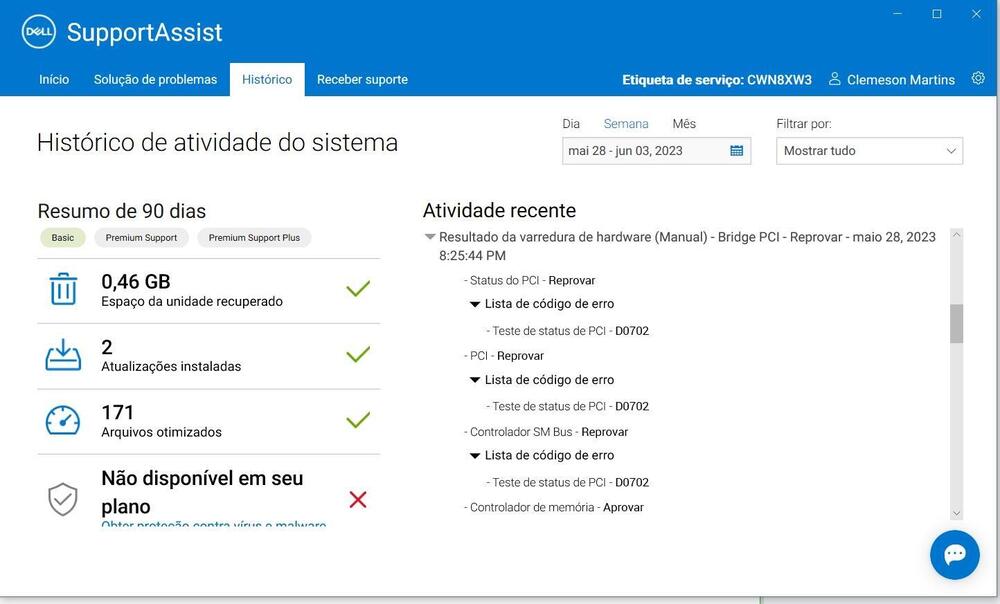1000x604 pixels.
Task: Select the Basic plan pill
Action: point(62,238)
